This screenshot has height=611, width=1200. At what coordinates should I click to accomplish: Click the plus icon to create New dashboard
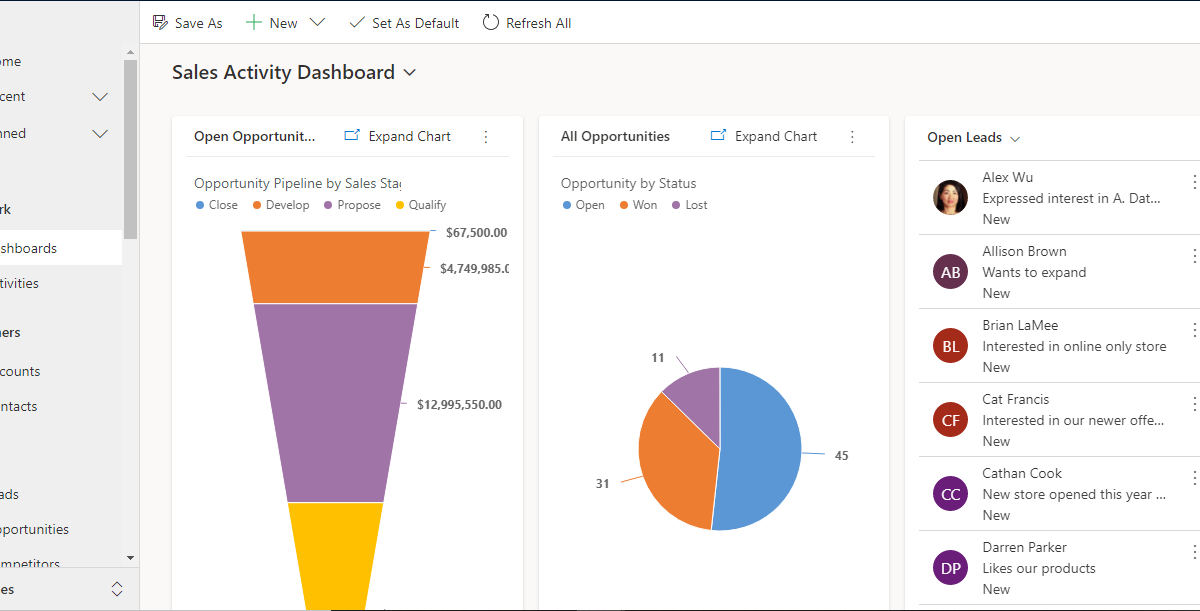[x=252, y=22]
